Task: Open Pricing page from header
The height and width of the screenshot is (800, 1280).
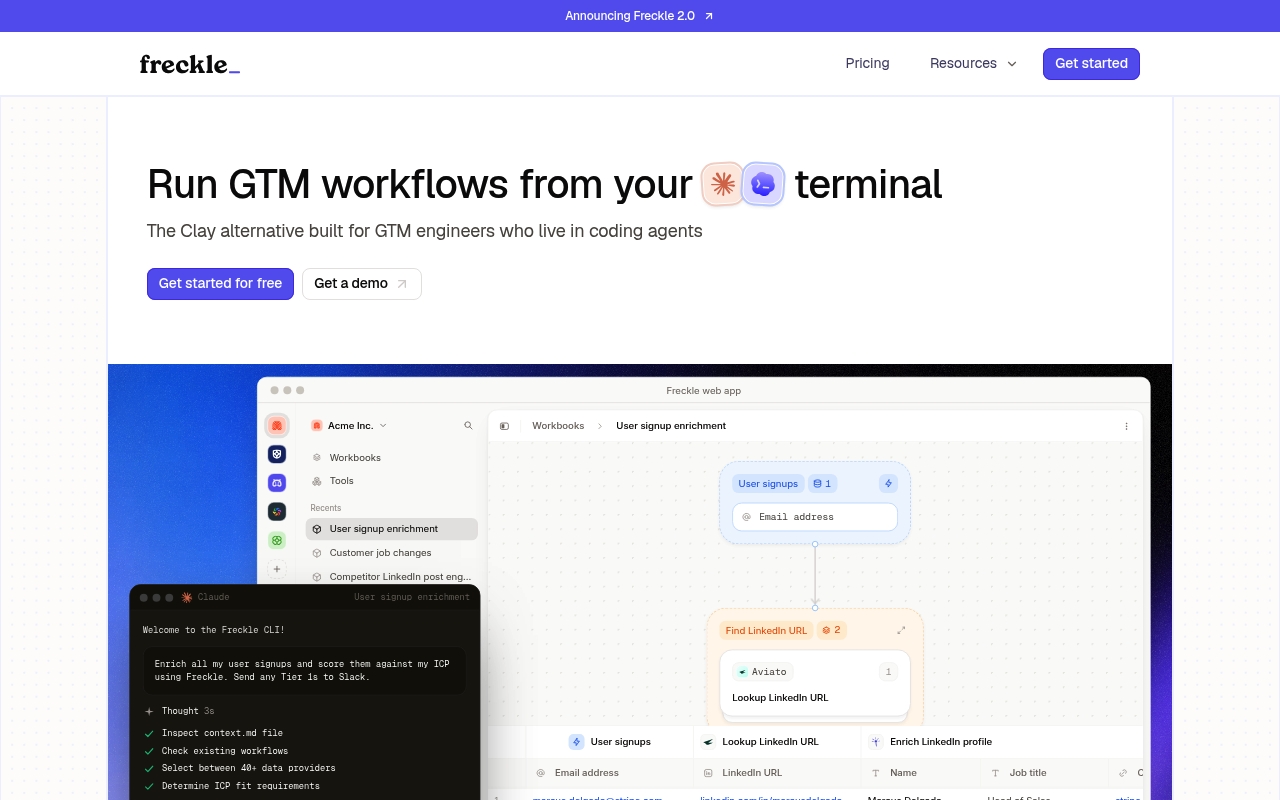Action: tap(867, 64)
